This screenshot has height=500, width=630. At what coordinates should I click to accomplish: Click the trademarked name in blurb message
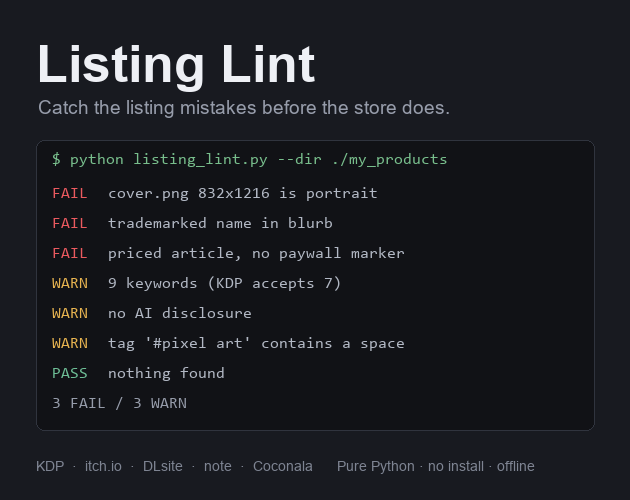click(x=220, y=223)
